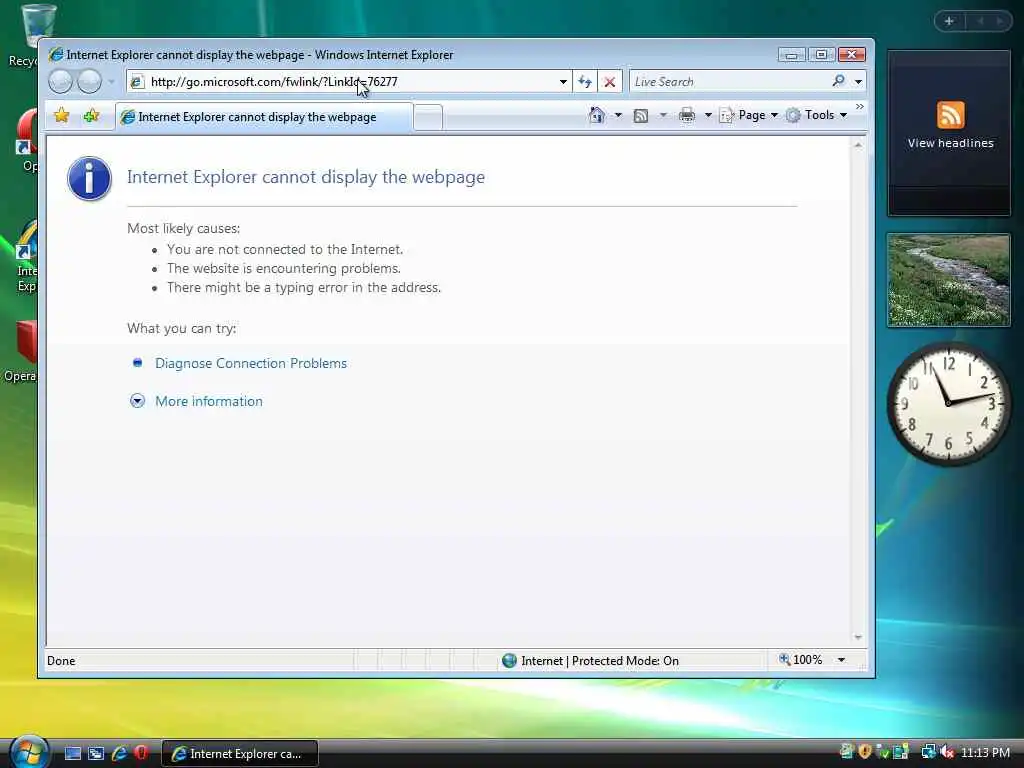Click the network connection tray icon

point(928,752)
